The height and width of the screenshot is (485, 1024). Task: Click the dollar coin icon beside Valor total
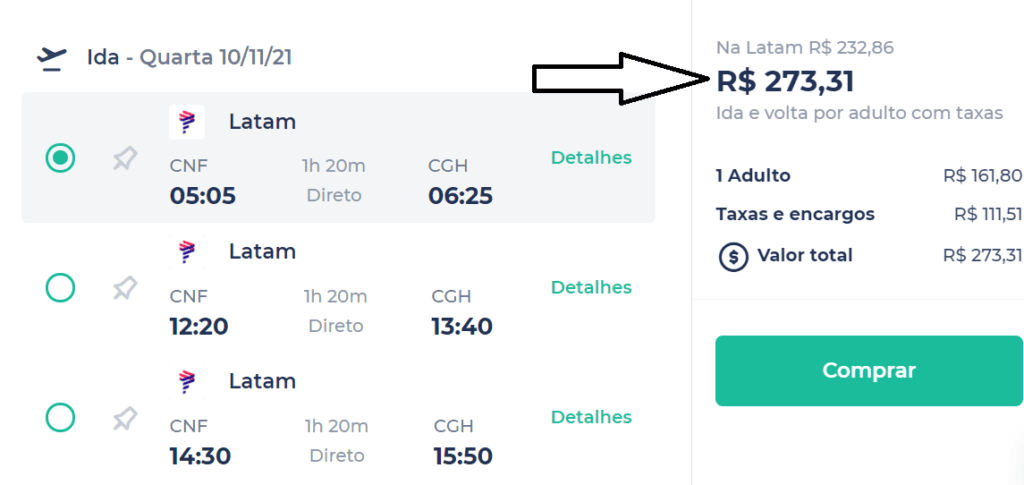tap(733, 256)
